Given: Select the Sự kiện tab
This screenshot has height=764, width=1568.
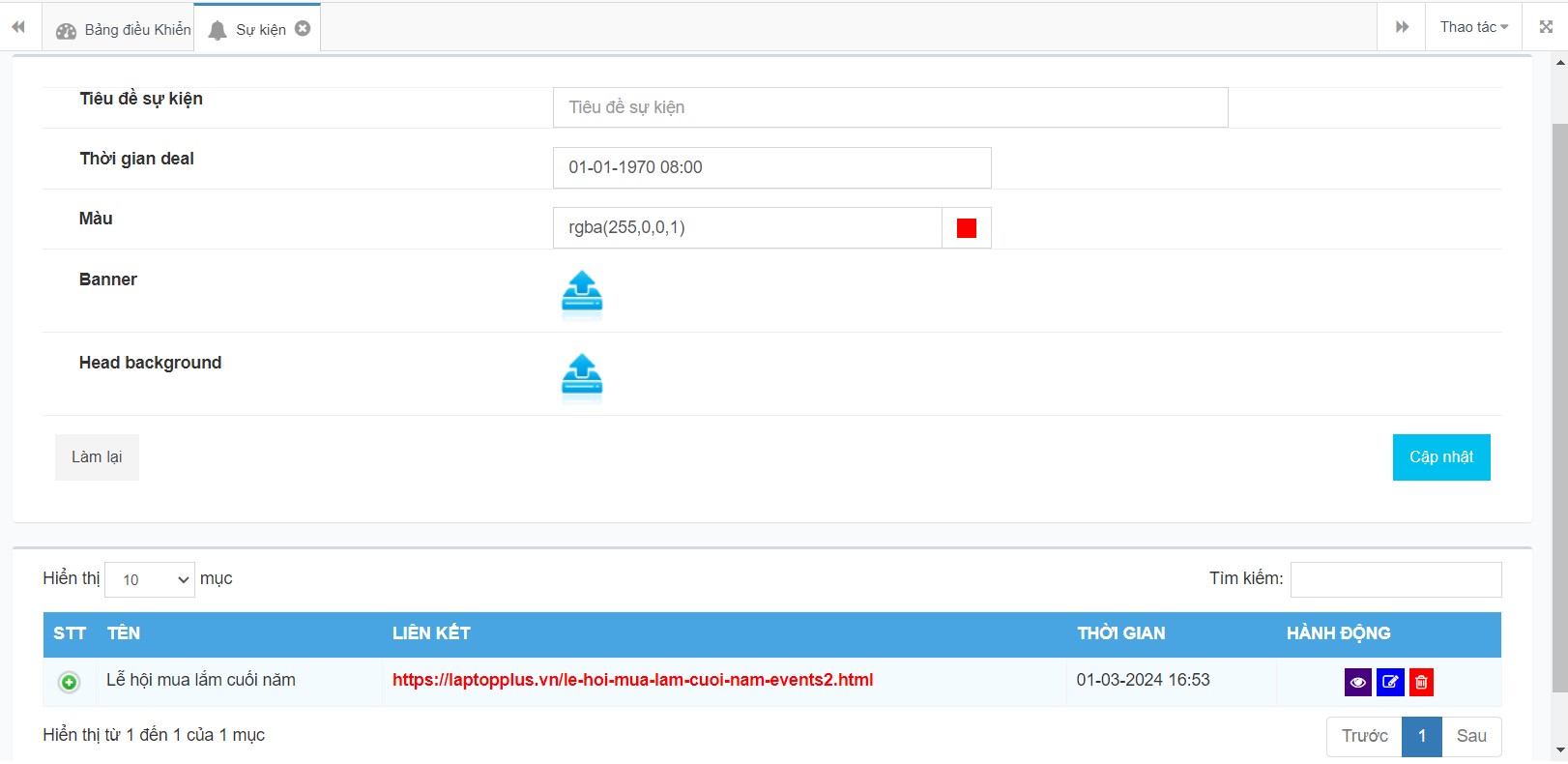Looking at the screenshot, I should pyautogui.click(x=257, y=29).
